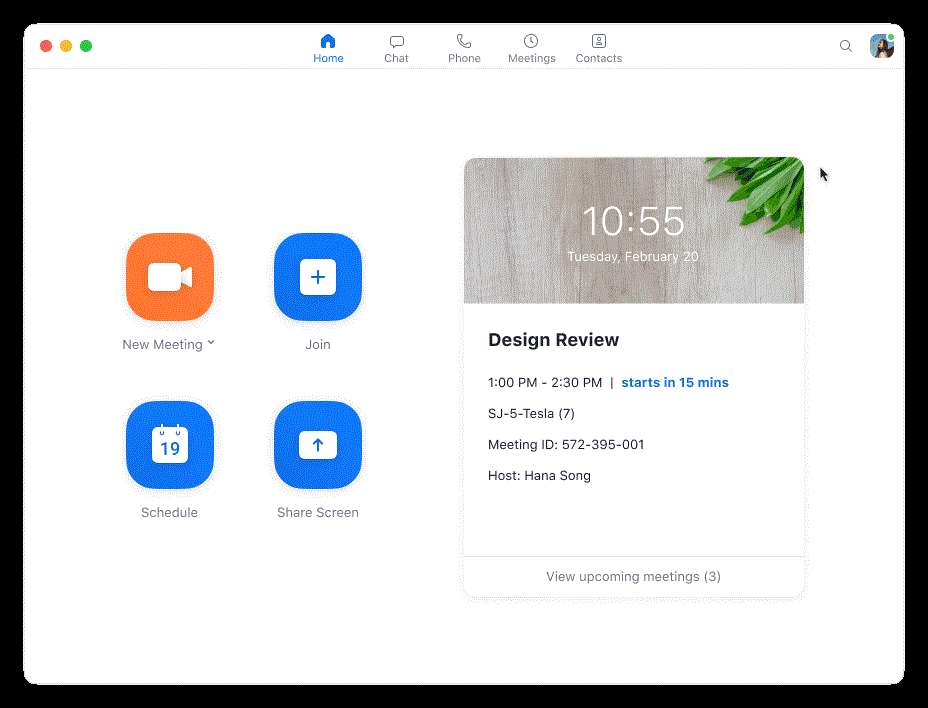Click the blue Join plus icon
This screenshot has height=708, width=928.
pyautogui.click(x=318, y=277)
